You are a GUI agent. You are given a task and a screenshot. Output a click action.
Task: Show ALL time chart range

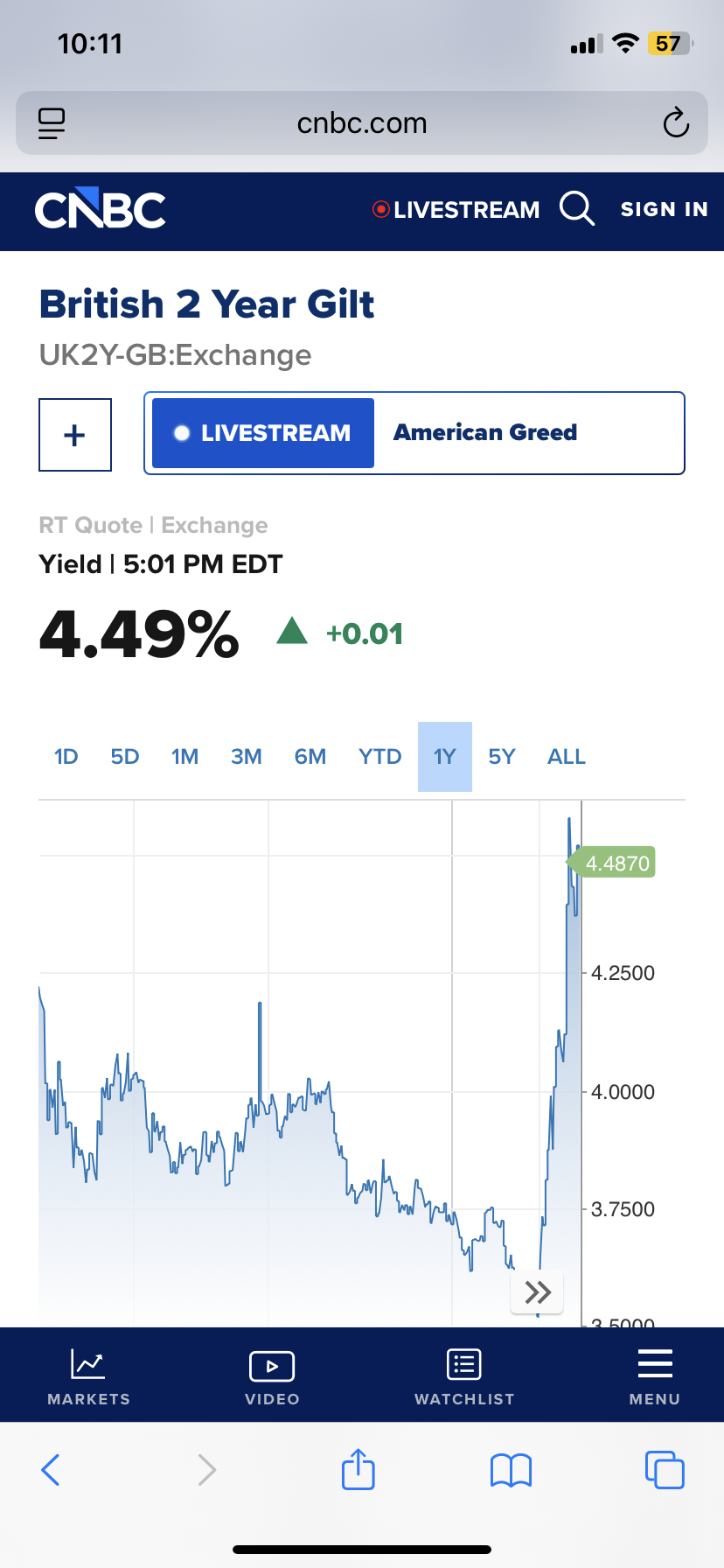(567, 757)
